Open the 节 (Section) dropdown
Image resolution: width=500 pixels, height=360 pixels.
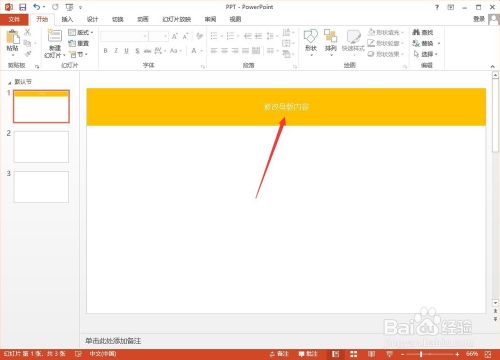tap(78, 54)
